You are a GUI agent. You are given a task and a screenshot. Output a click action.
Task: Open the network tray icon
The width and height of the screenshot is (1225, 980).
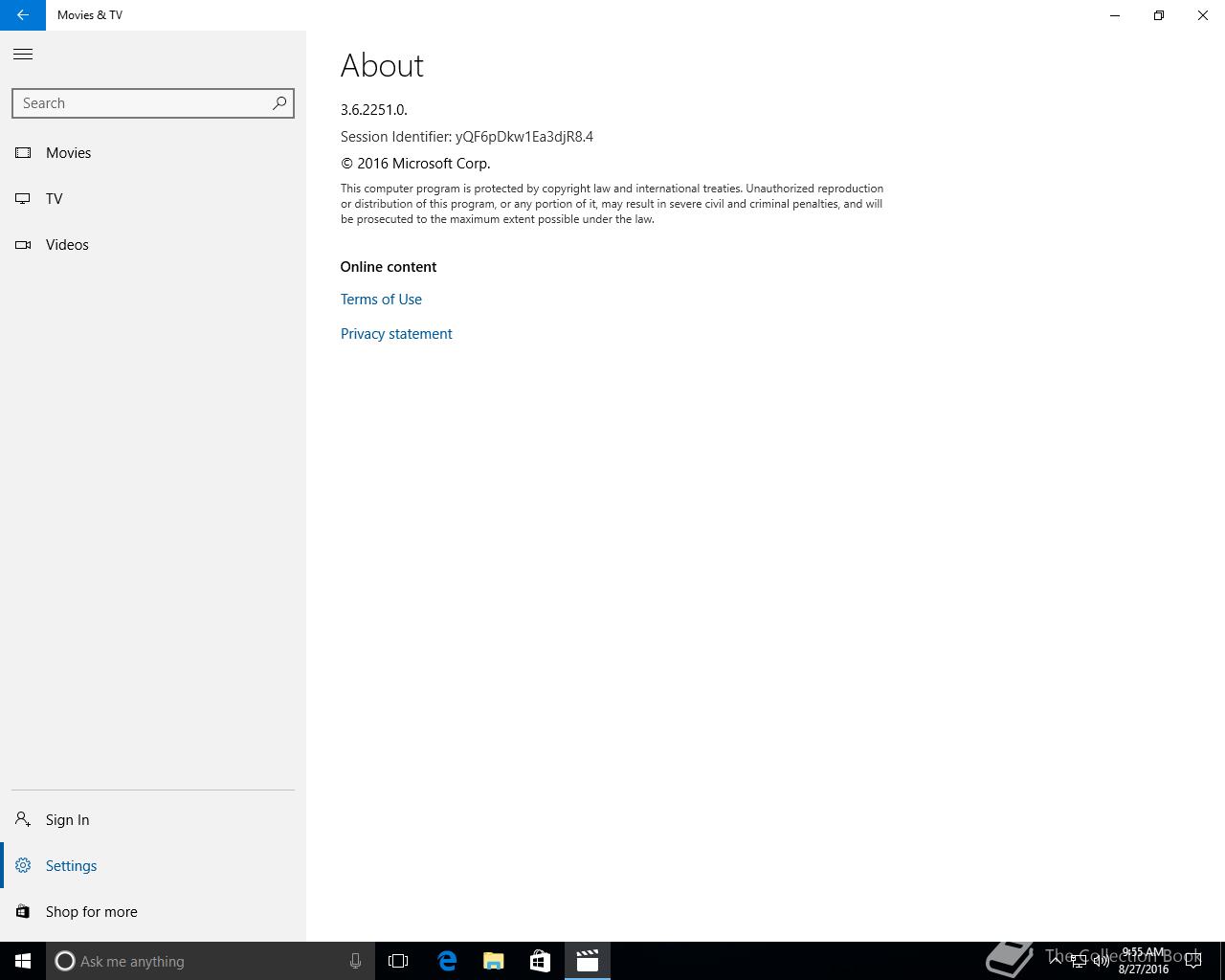click(1079, 961)
